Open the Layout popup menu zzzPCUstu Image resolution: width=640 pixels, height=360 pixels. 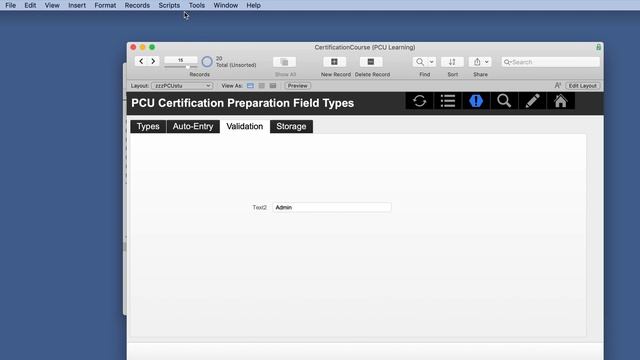click(182, 86)
